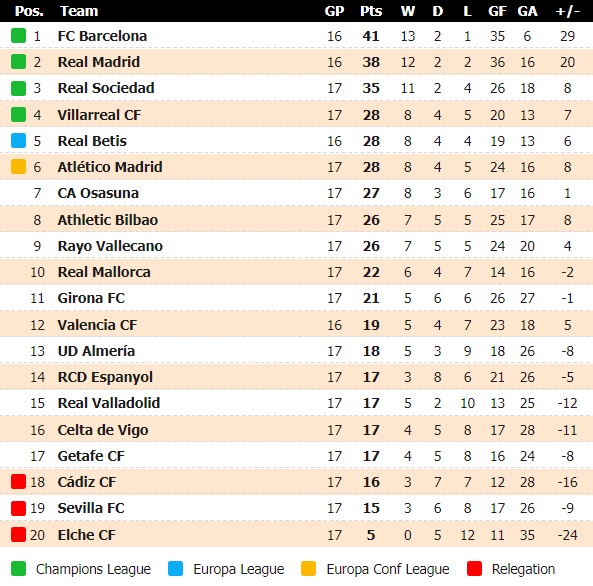Click the red marker beside Elche CF
This screenshot has height=586, width=593.
click(x=18, y=535)
